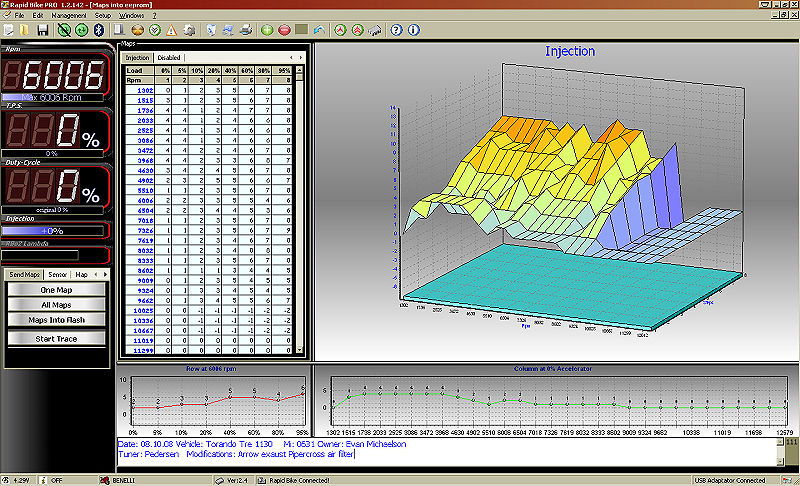Click the printer icon in toolbar
Image resolution: width=800 pixels, height=486 pixels.
246,31
